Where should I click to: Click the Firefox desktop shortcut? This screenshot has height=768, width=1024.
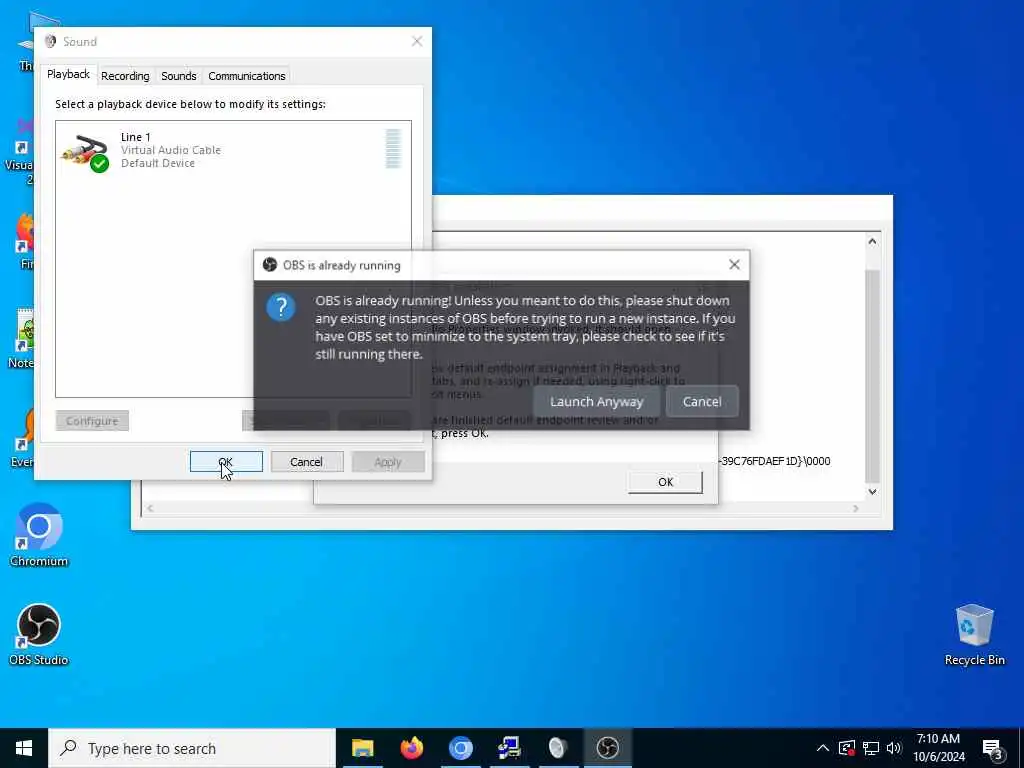(x=25, y=240)
